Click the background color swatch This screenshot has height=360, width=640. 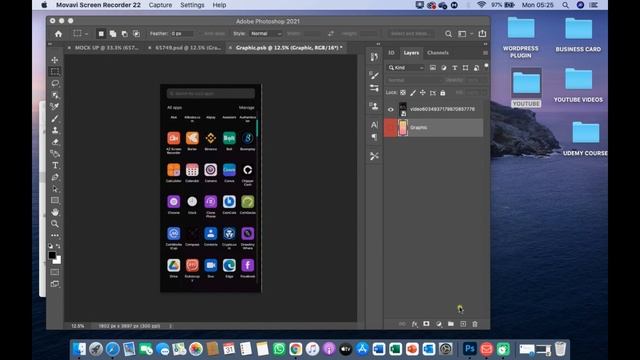pyautogui.click(x=58, y=261)
